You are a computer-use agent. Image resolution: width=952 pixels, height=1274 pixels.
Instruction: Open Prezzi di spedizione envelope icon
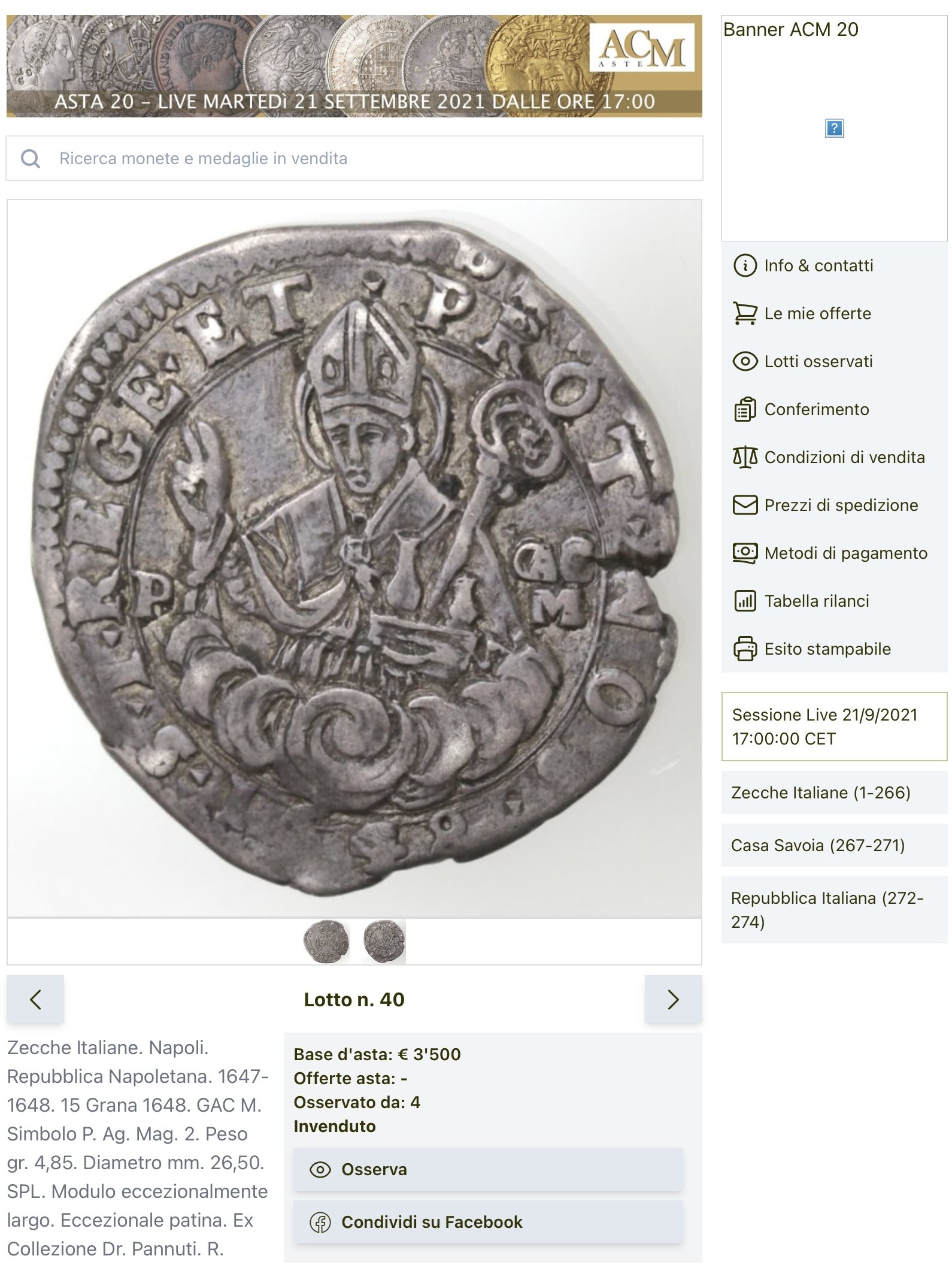coord(745,505)
